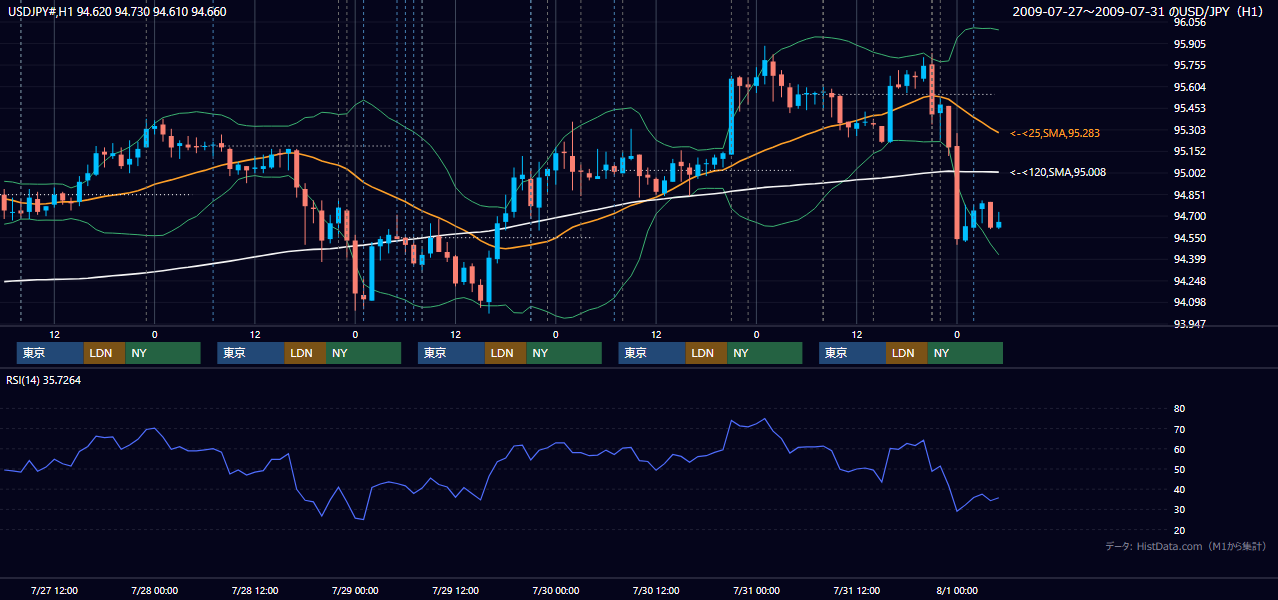The height and width of the screenshot is (600, 1278).
Task: Select the 7/29 12:00 time axis label
Action: click(455, 590)
